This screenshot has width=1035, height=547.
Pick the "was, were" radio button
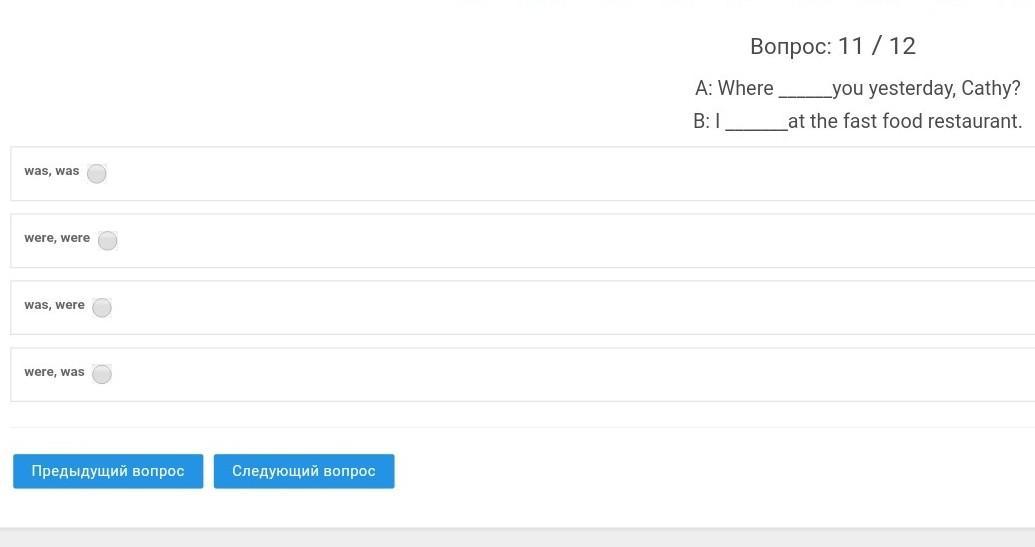(102, 307)
